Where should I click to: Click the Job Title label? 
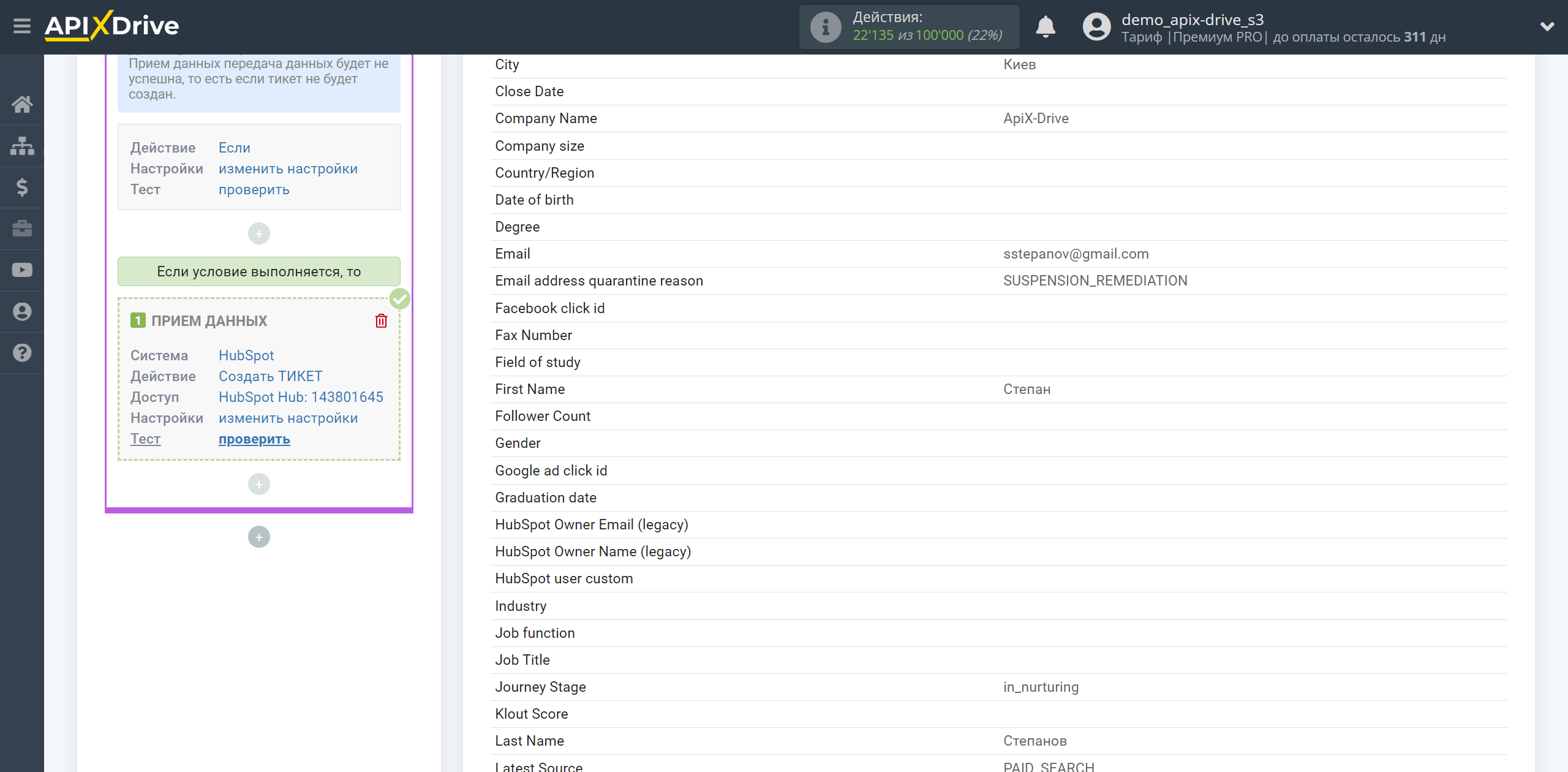click(522, 660)
